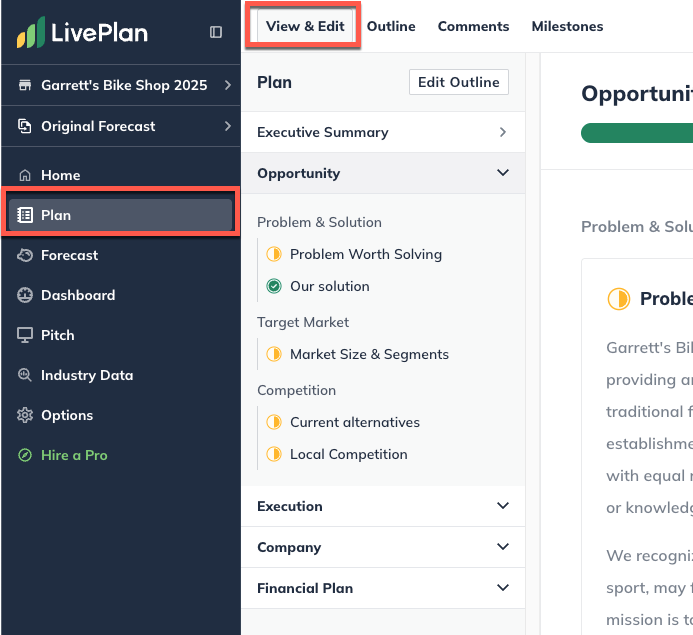Select the Original Forecast label
The image size is (693, 635).
[x=98, y=126]
